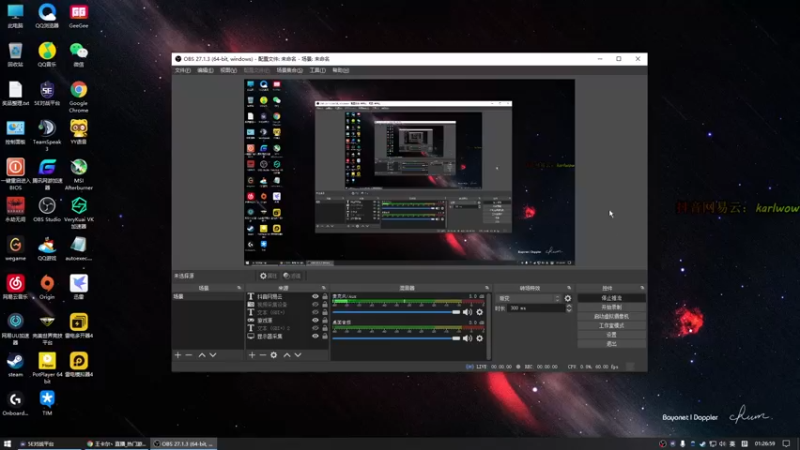Remove selected source with minus icon
This screenshot has width=800, height=450.
coord(263,355)
